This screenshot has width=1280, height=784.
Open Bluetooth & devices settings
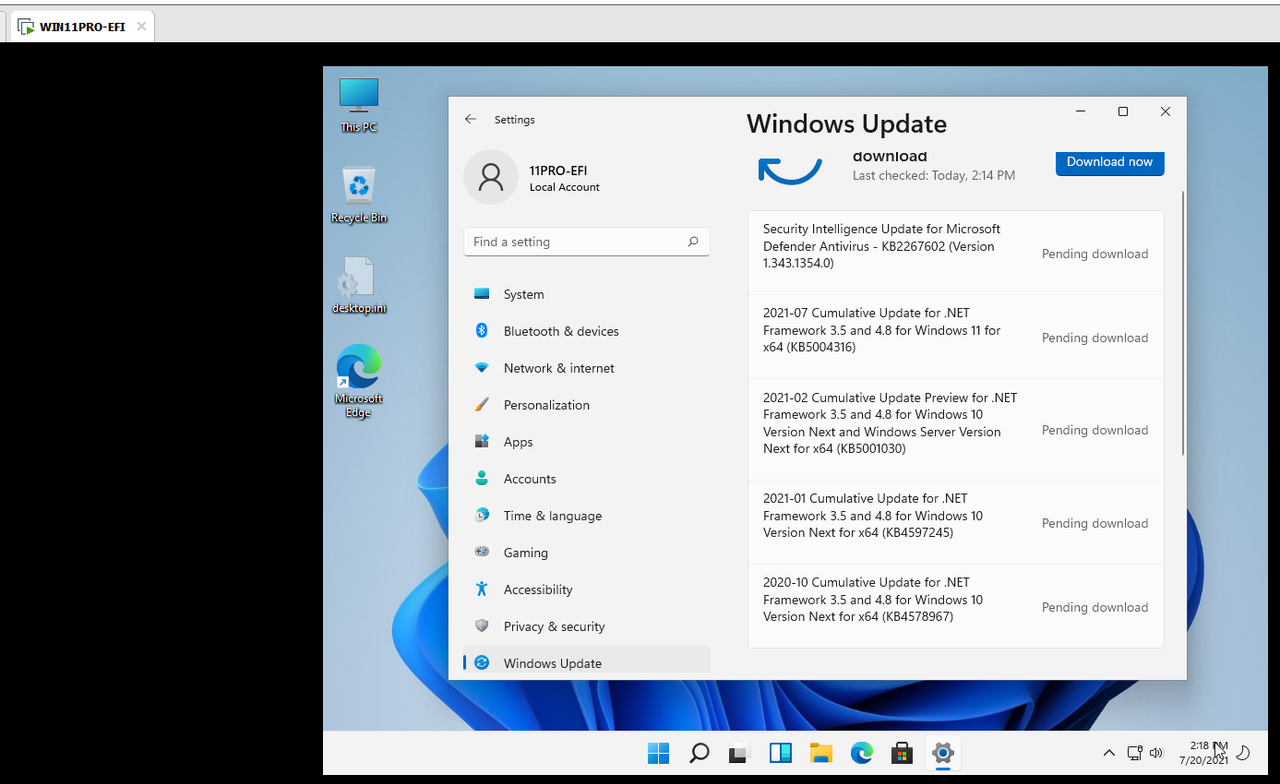click(x=587, y=331)
